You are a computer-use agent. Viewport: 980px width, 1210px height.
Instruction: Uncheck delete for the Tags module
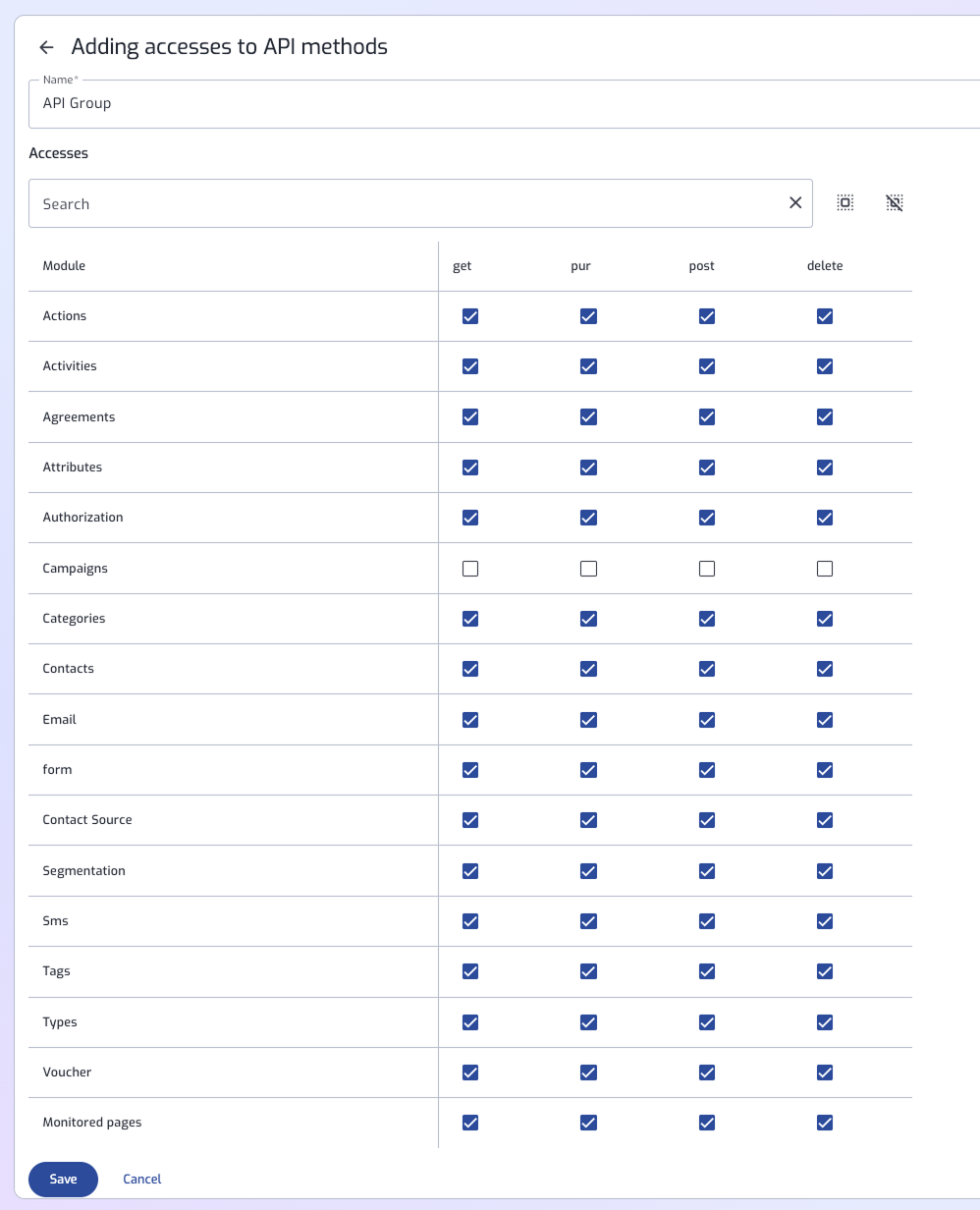point(825,971)
